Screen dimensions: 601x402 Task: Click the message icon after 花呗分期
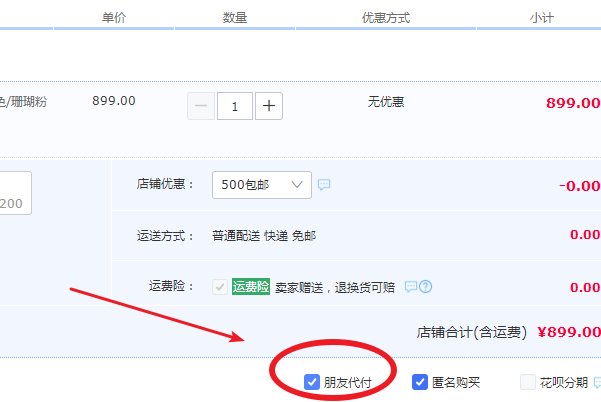pos(597,382)
